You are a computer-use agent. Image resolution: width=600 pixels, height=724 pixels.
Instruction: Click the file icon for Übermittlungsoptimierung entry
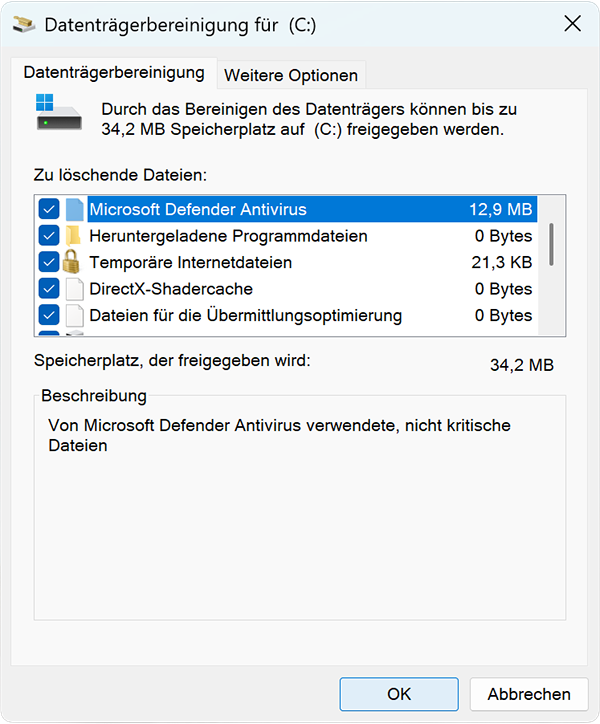pyautogui.click(x=75, y=316)
